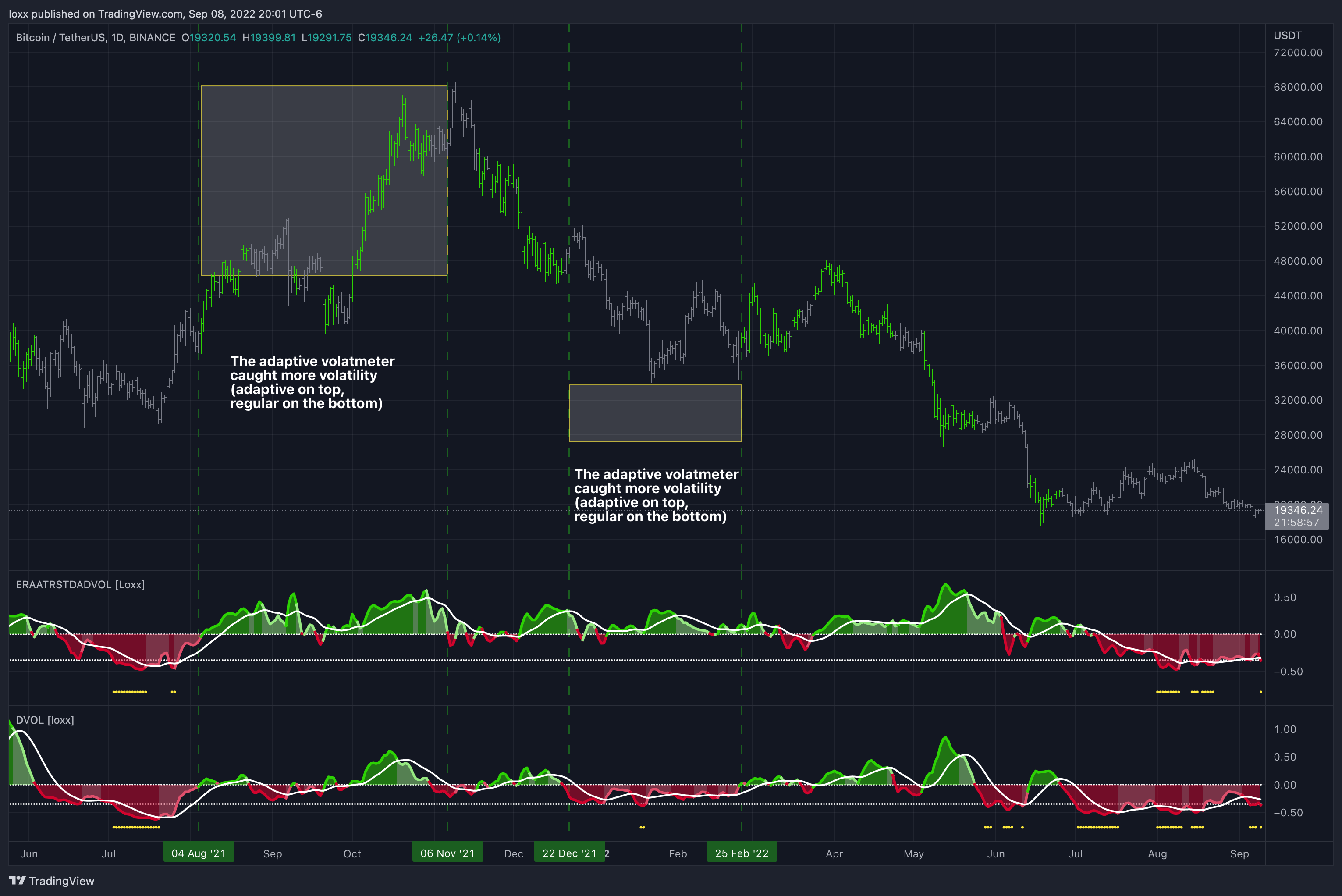The image size is (1342, 896).
Task: Click the 68000.00 price axis label
Action: [x=1298, y=87]
